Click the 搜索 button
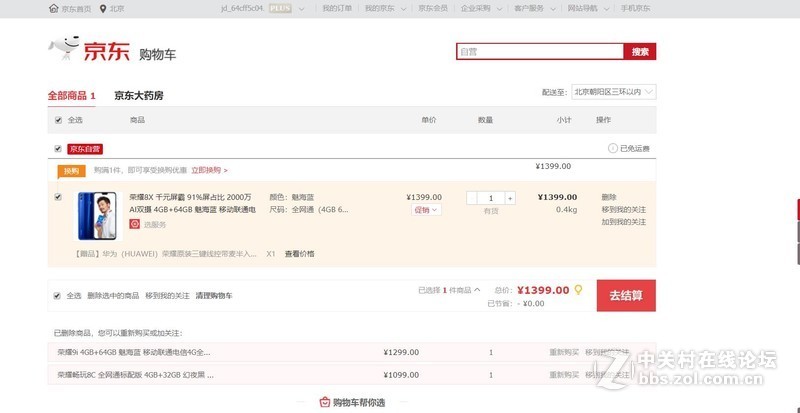This screenshot has height=413, width=800. click(640, 52)
